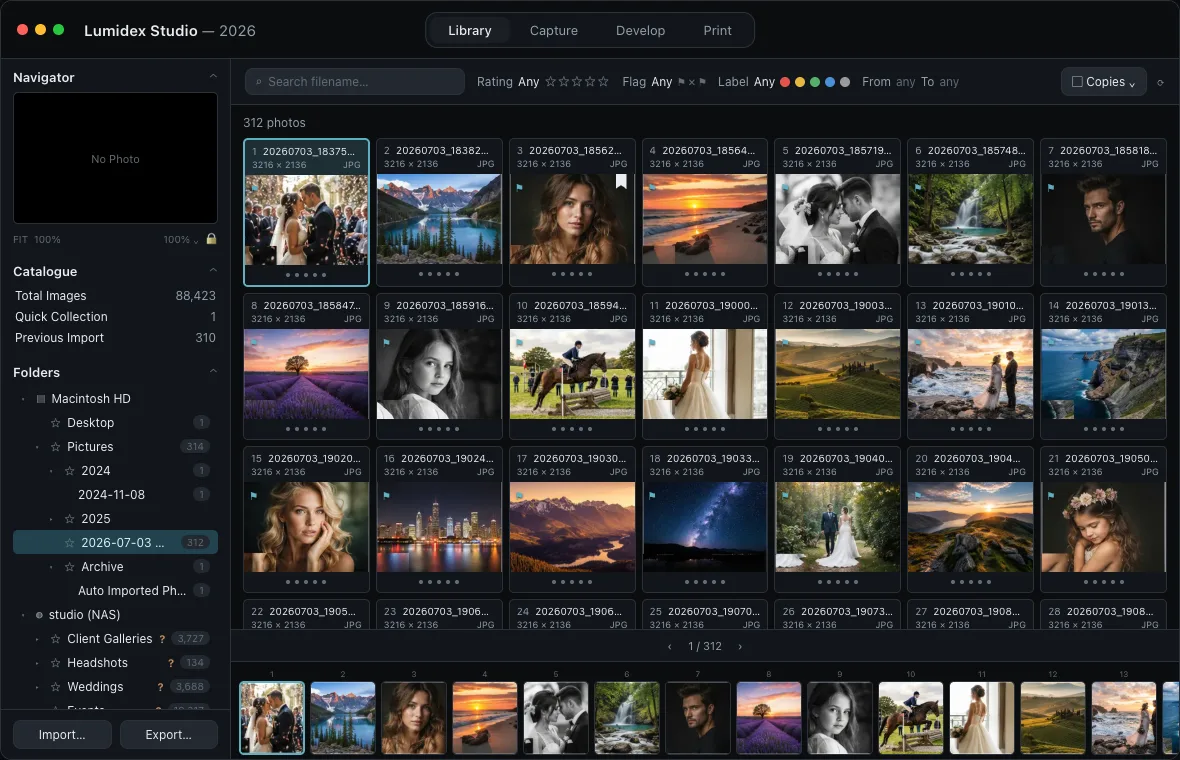Click the flag on photo 18 milky way
Viewport: 1180px width, 760px height.
coord(652,495)
